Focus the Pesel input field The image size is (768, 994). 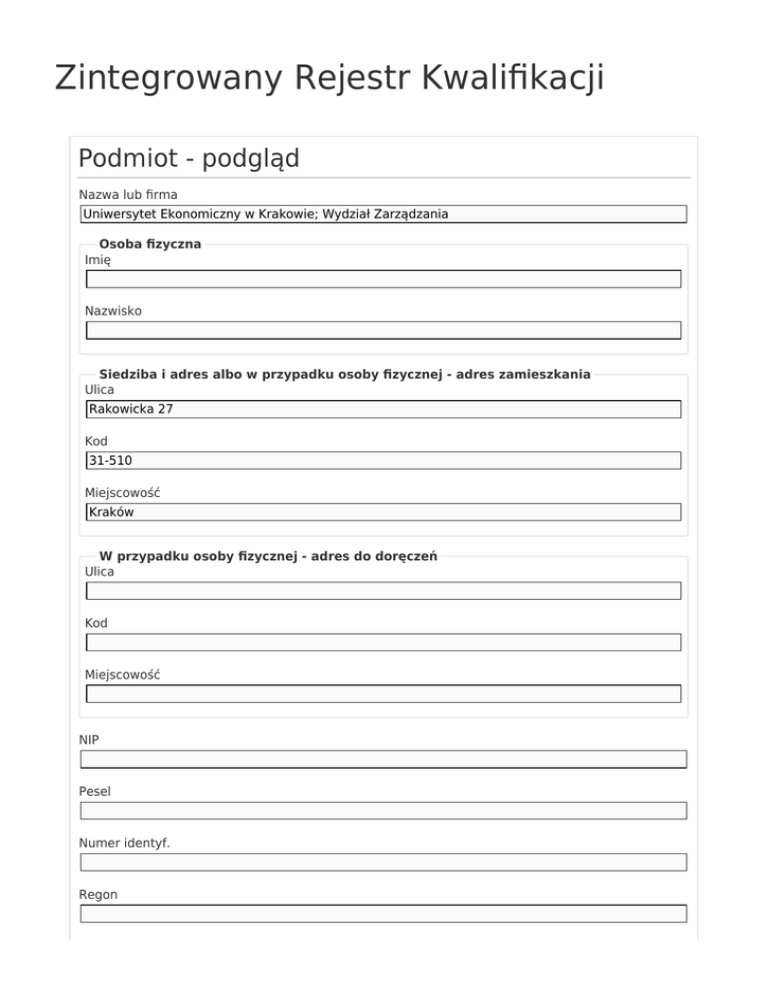click(x=383, y=811)
